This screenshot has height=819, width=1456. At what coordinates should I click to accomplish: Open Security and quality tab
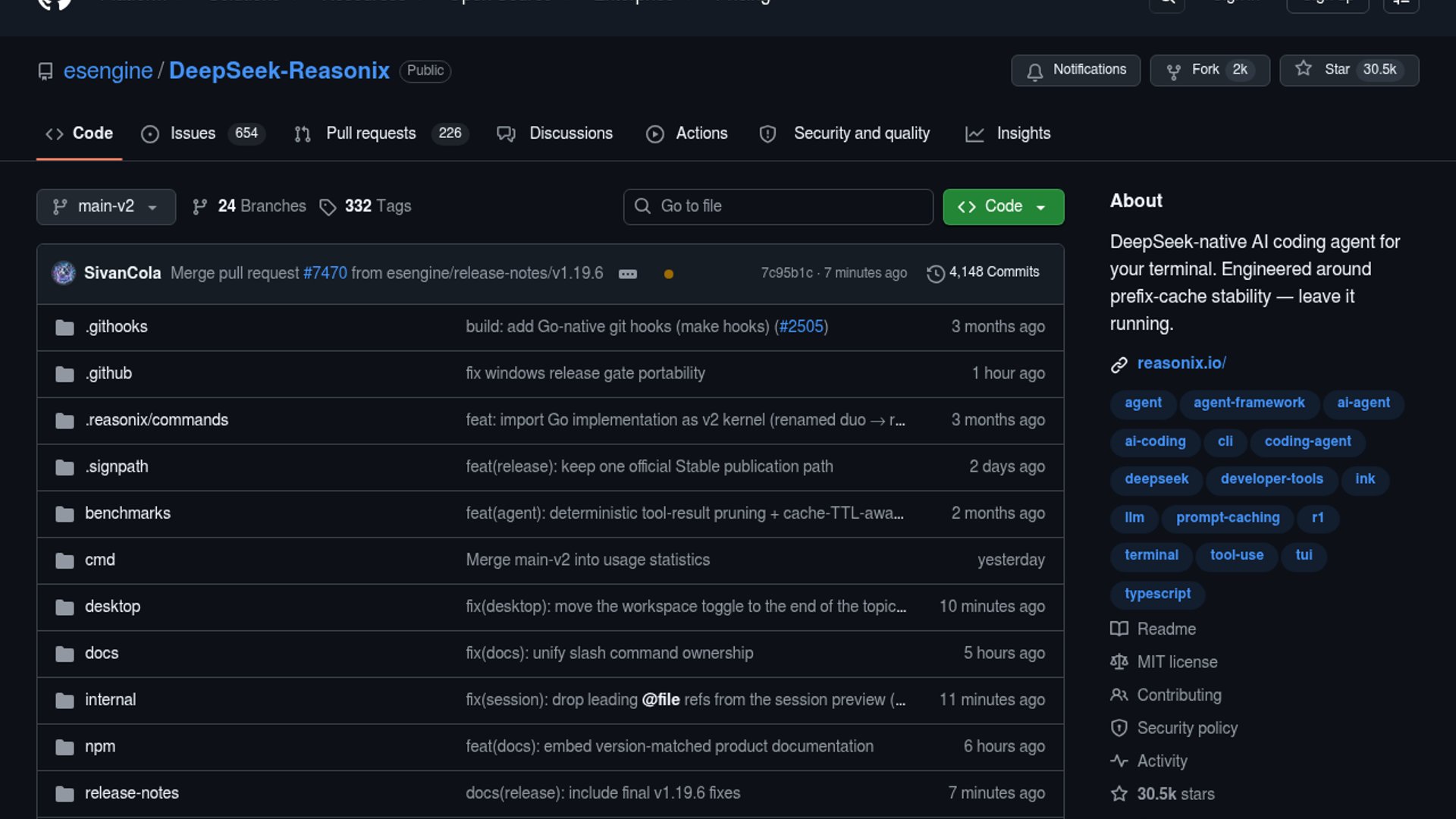pyautogui.click(x=844, y=133)
